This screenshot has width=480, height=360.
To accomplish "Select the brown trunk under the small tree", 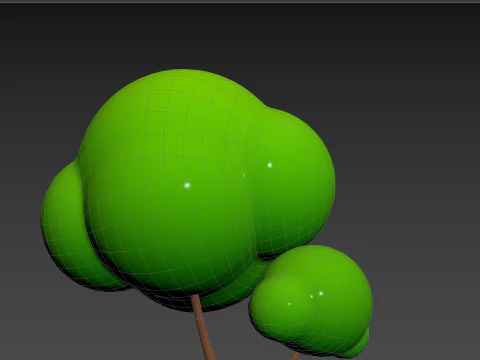I will (296, 356).
